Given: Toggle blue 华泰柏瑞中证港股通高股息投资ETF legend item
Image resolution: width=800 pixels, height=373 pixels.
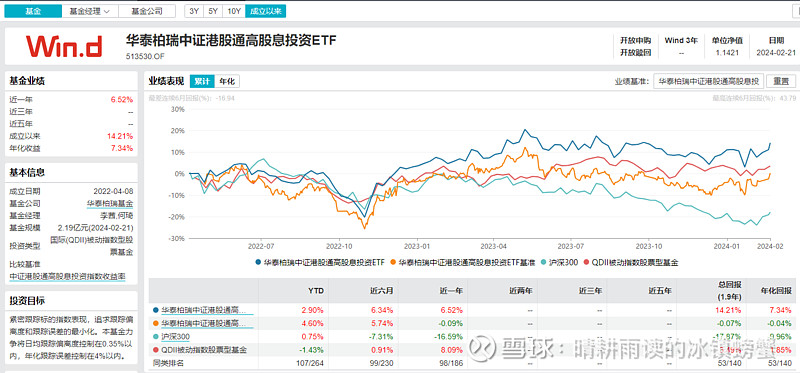Looking at the screenshot, I should pyautogui.click(x=320, y=262).
